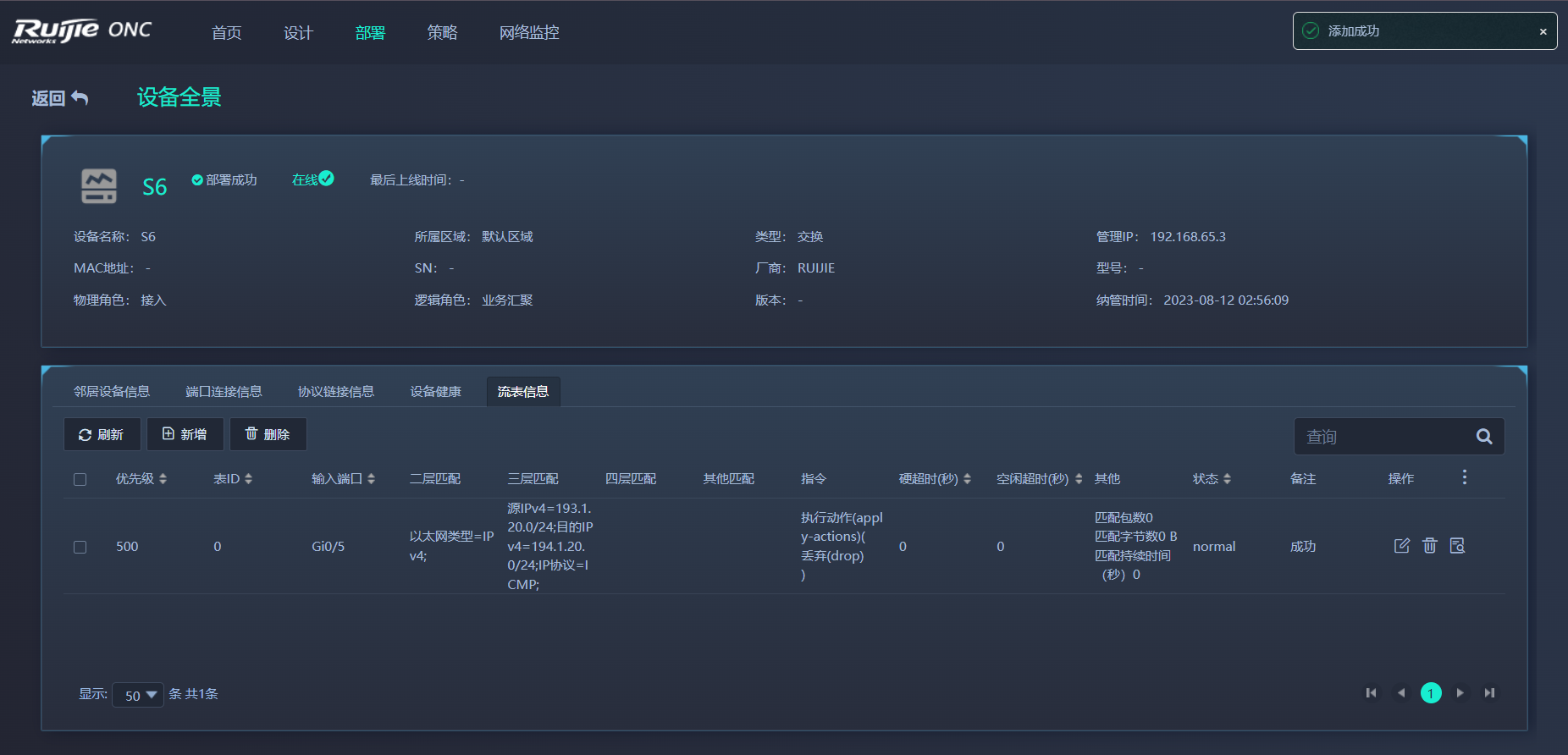
Task: Click the 三层匹配 column header
Action: tap(533, 479)
